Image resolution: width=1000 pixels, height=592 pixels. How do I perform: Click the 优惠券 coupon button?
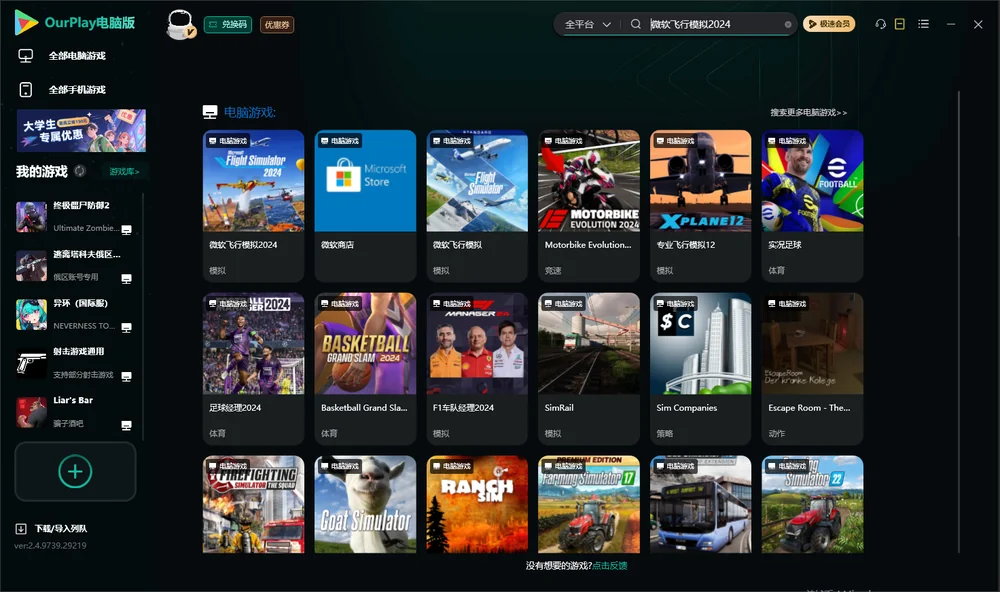[x=277, y=24]
